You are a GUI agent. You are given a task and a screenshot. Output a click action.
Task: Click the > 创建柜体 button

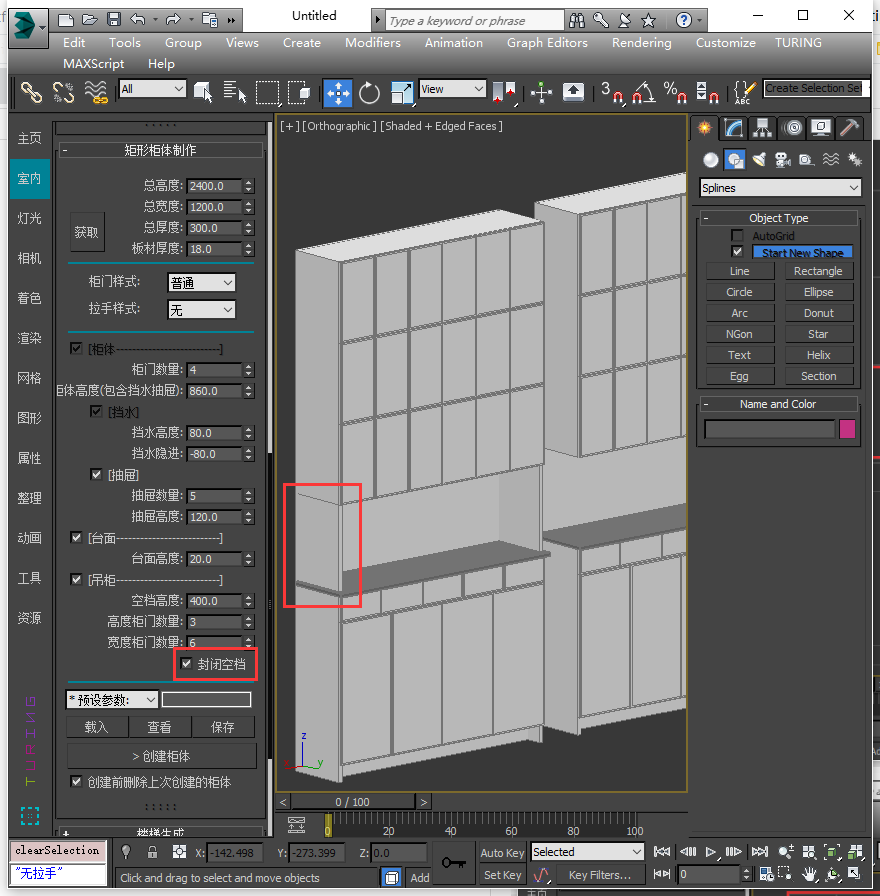click(161, 756)
